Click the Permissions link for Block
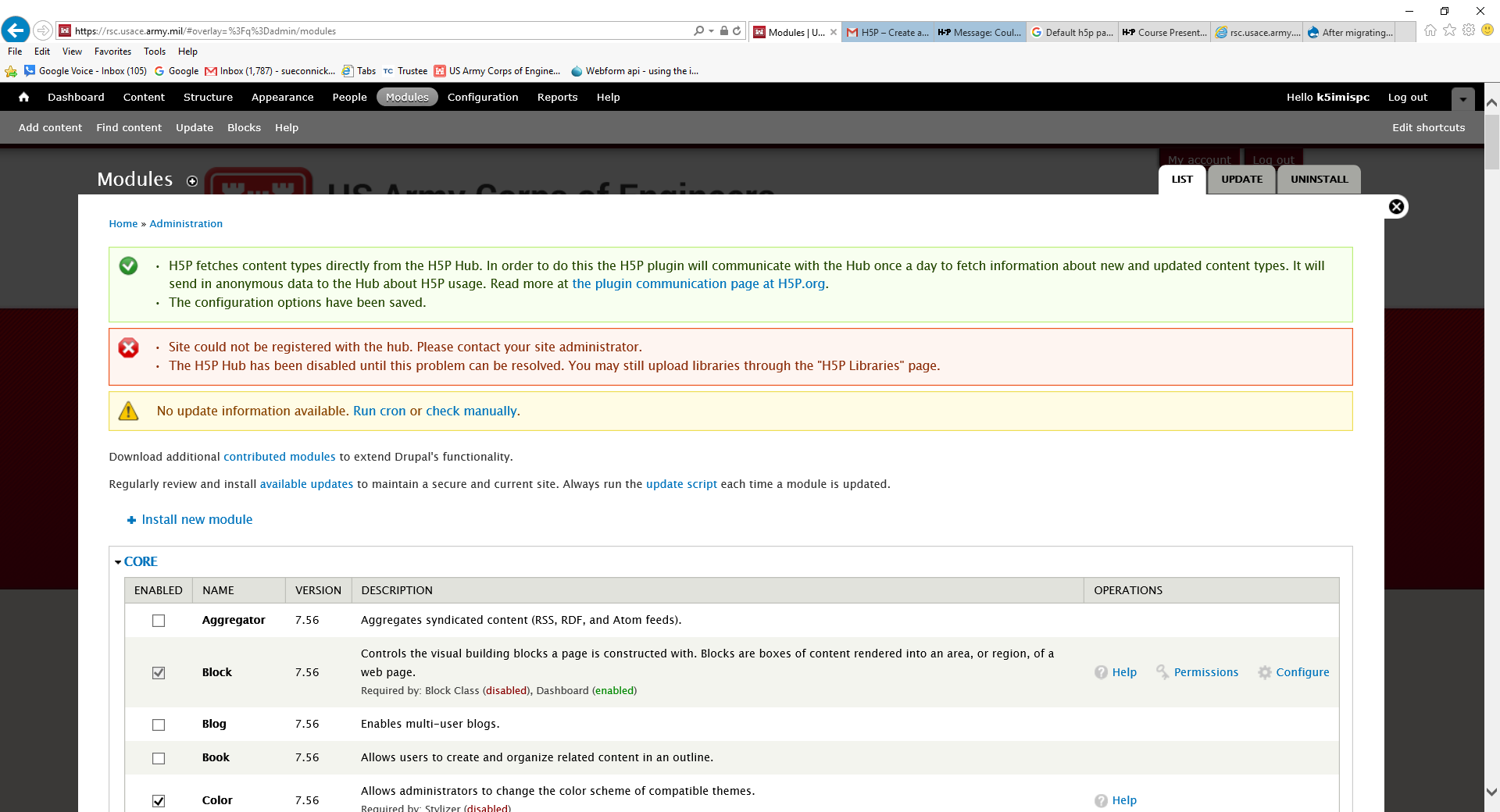Image resolution: width=1500 pixels, height=812 pixels. pyautogui.click(x=1205, y=672)
